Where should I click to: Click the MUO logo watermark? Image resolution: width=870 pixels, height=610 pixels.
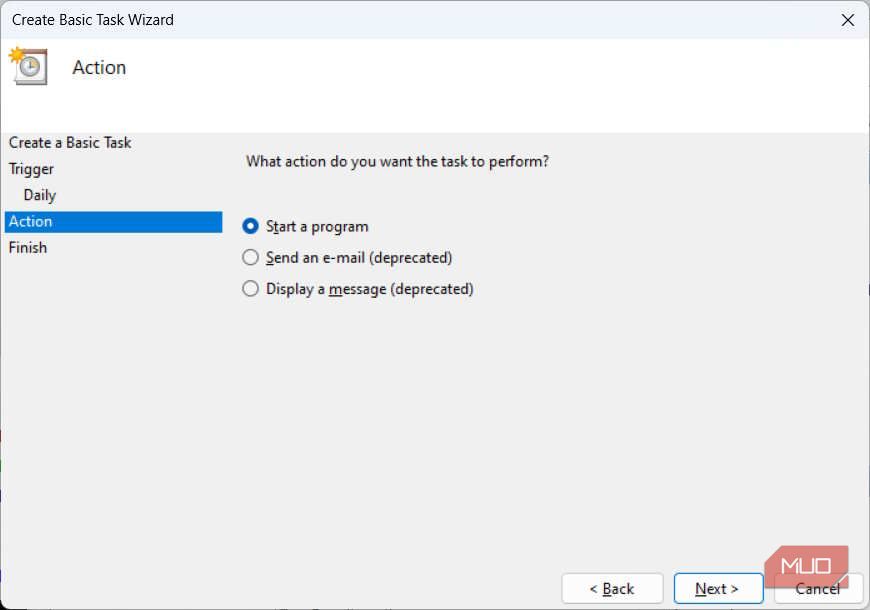[x=808, y=567]
